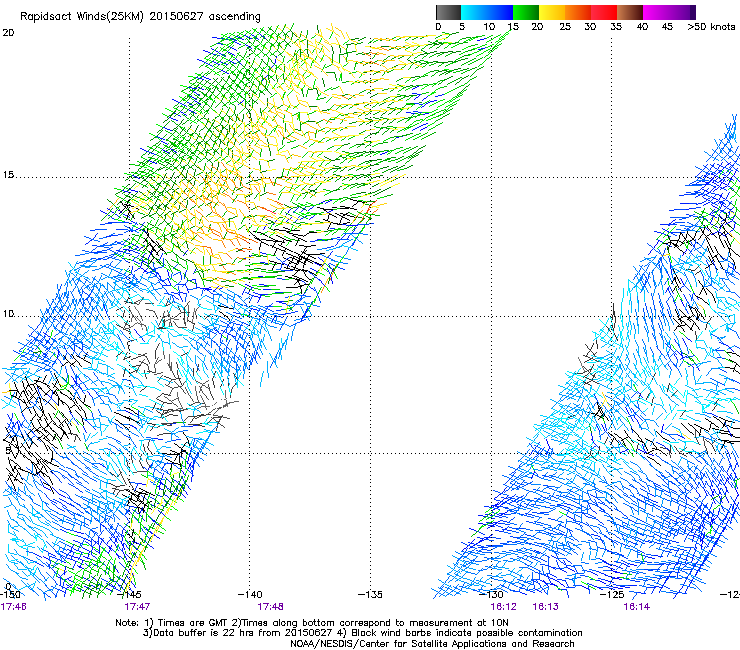Click the red 30-35 knots legend swatch
Screen dimensions: 740x650
pyautogui.click(x=604, y=12)
